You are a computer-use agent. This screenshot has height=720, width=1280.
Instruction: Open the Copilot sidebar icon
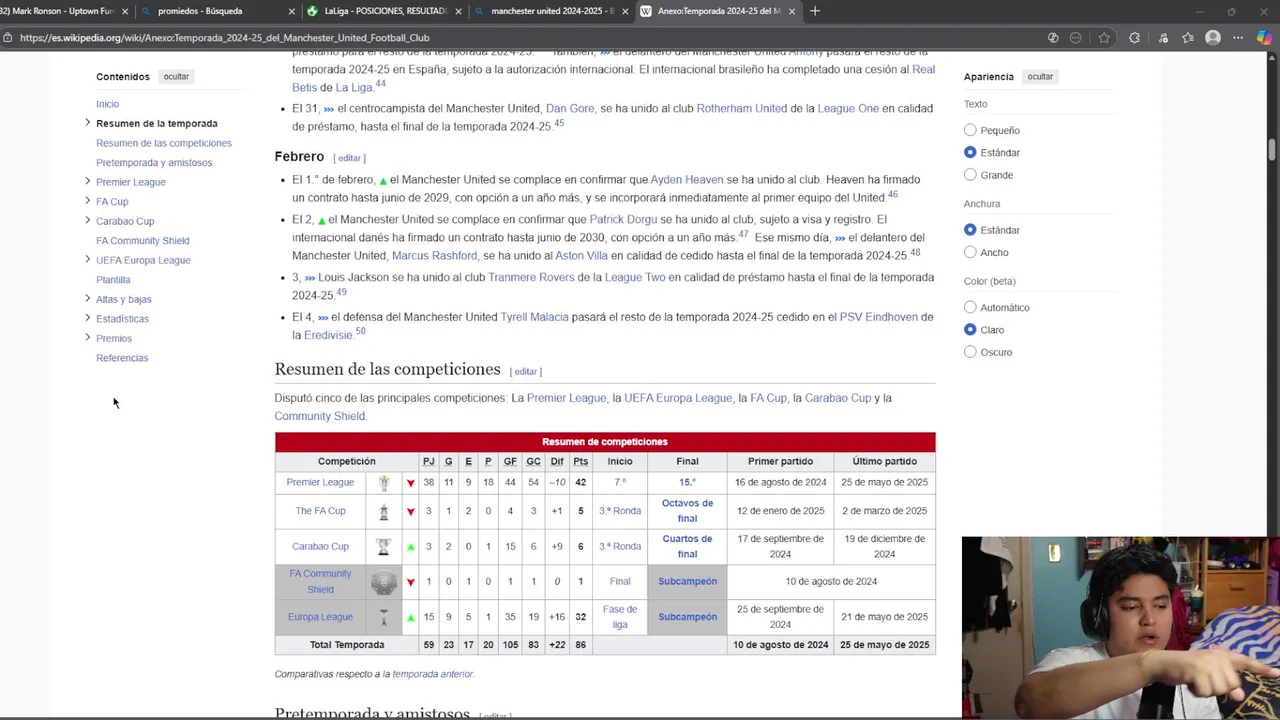[x=1265, y=38]
